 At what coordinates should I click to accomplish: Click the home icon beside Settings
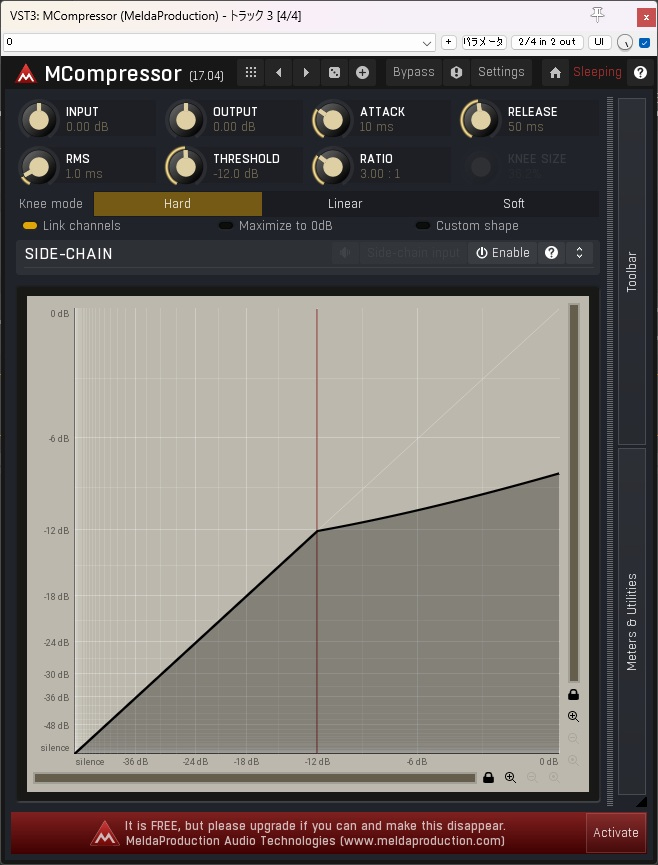click(555, 73)
